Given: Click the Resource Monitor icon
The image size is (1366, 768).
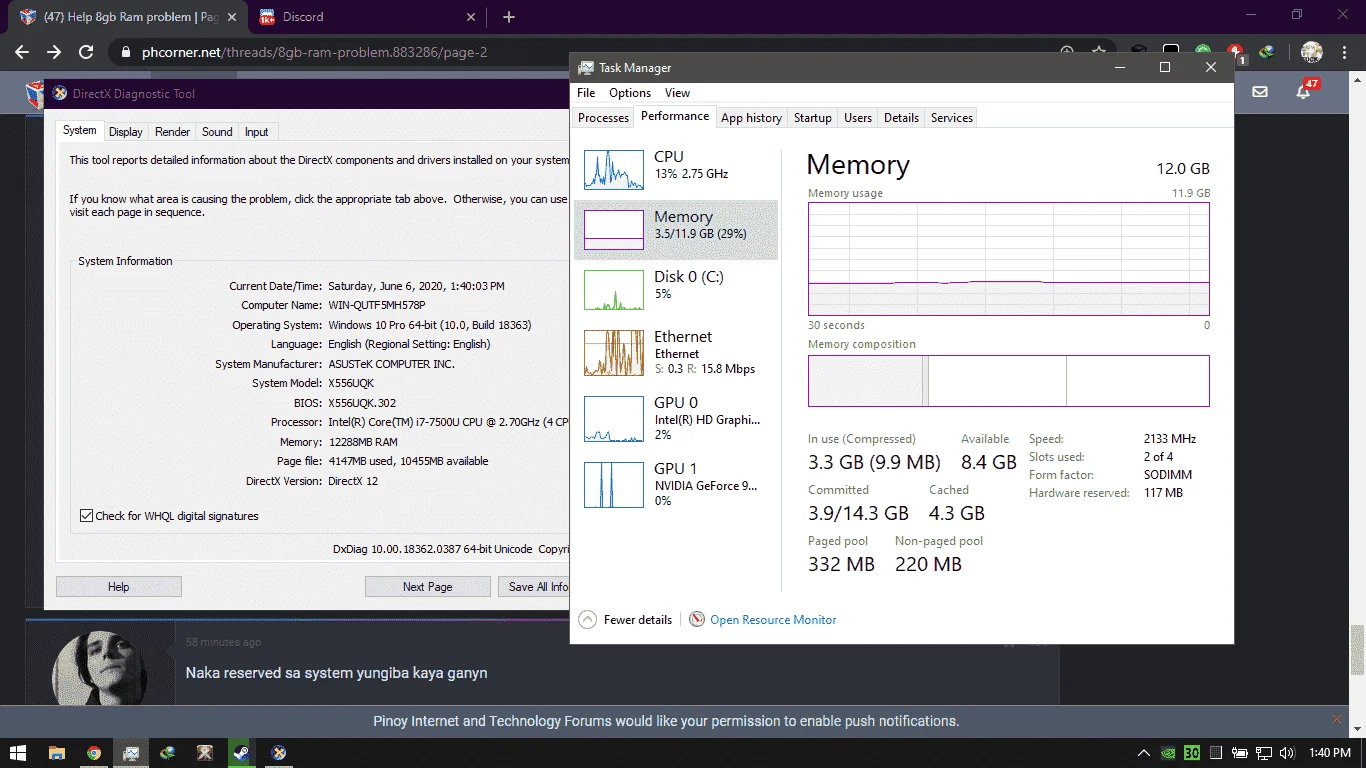Looking at the screenshot, I should coord(697,620).
